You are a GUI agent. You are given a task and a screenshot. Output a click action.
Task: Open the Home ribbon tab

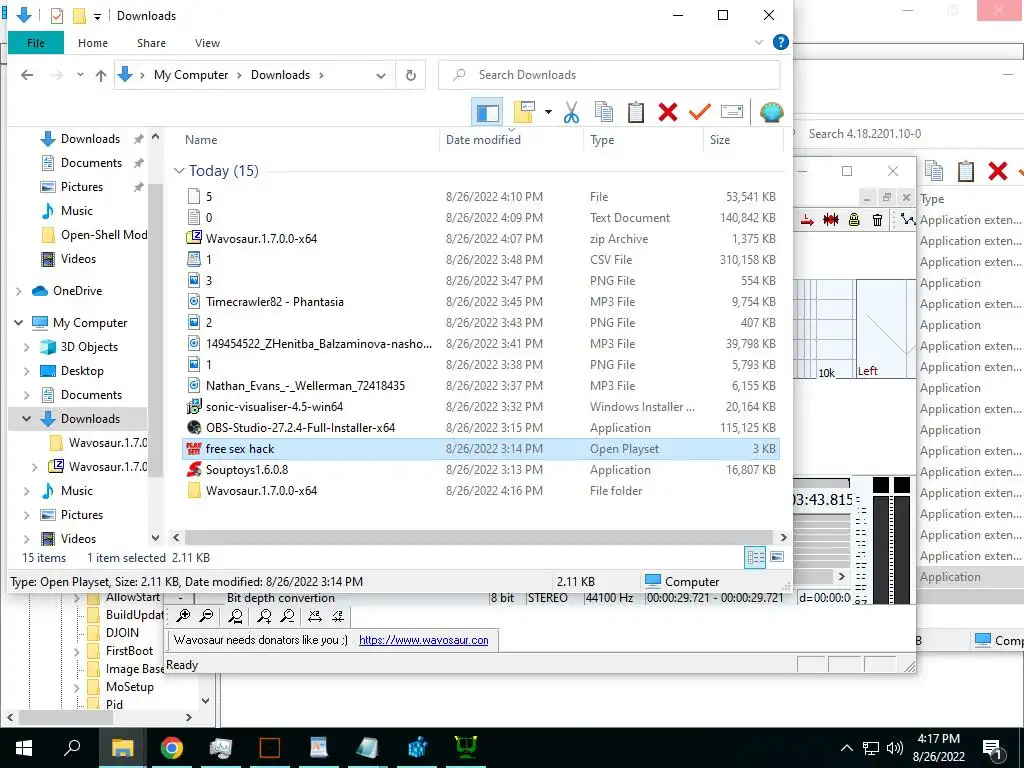(x=93, y=43)
